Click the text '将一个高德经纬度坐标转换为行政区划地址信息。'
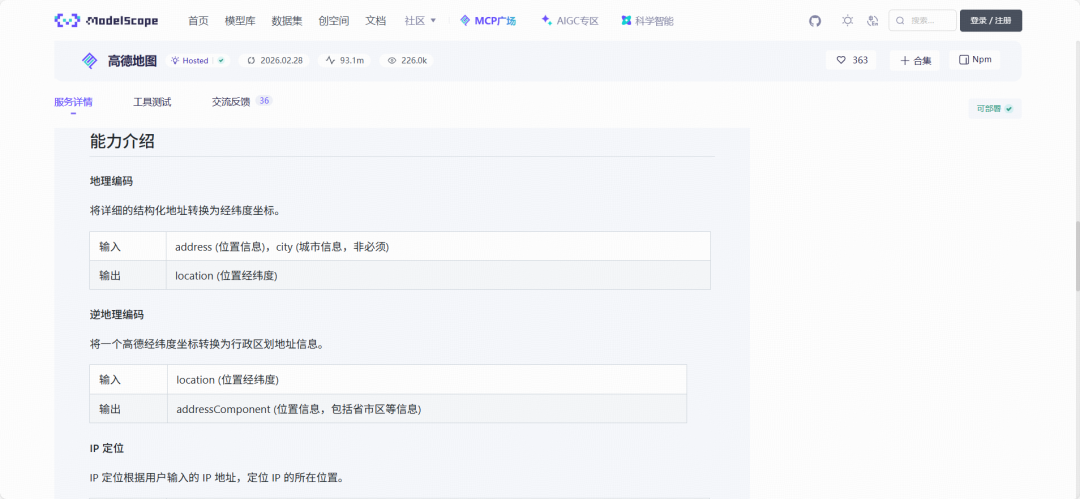This screenshot has width=1080, height=499. coord(207,344)
